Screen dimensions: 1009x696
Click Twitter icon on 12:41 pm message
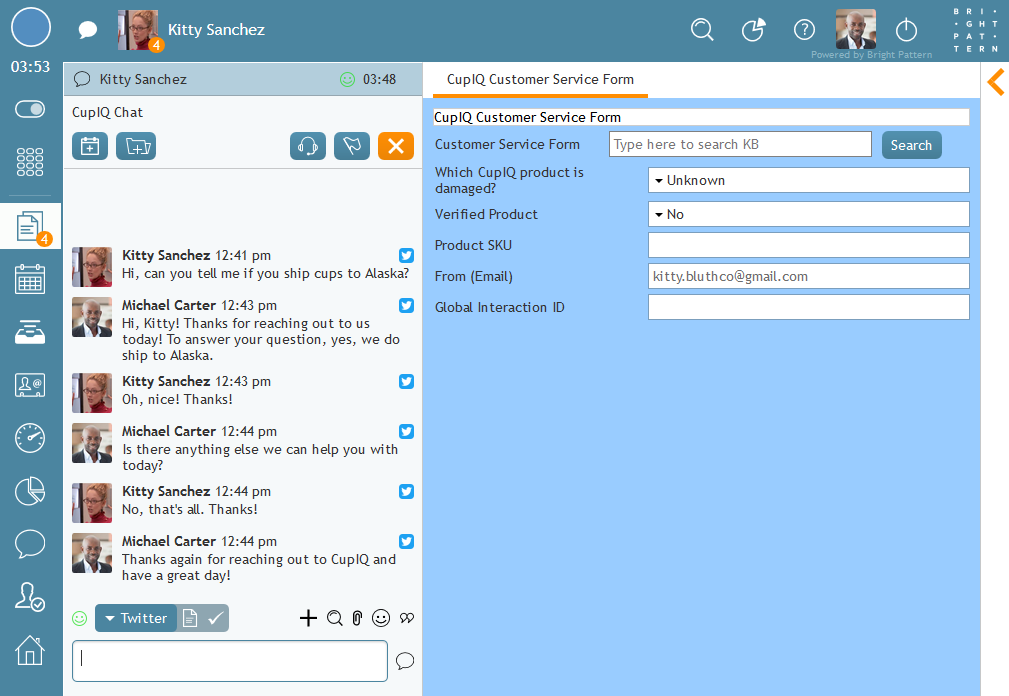406,255
